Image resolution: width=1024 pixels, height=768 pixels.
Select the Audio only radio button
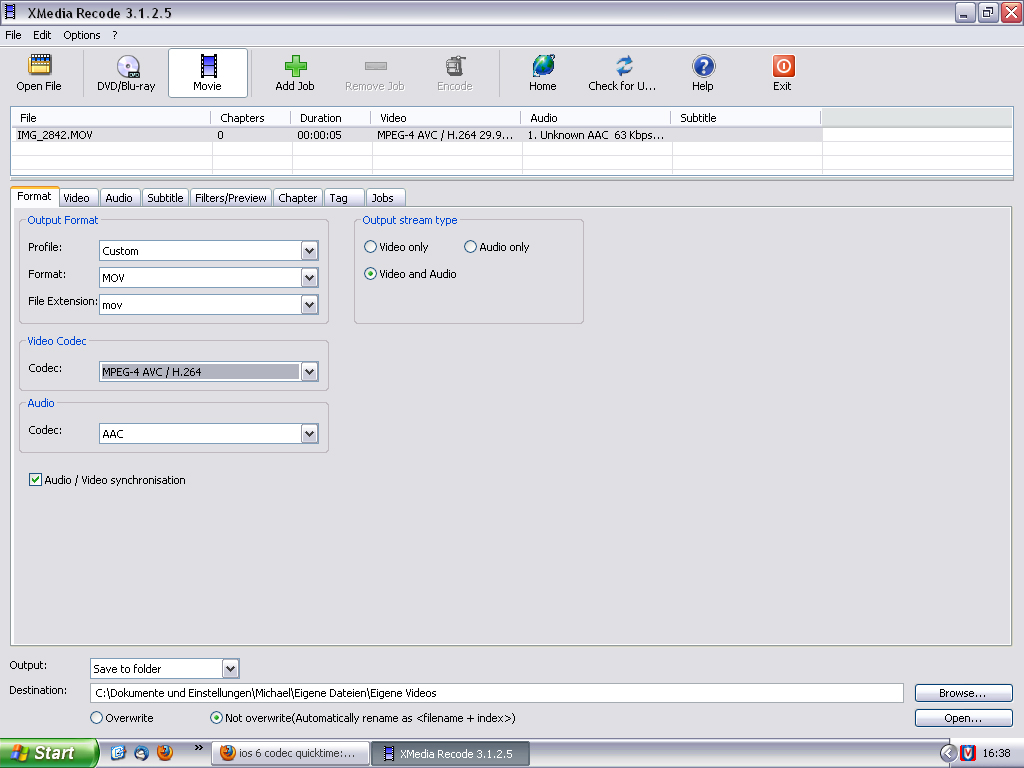pyautogui.click(x=470, y=247)
